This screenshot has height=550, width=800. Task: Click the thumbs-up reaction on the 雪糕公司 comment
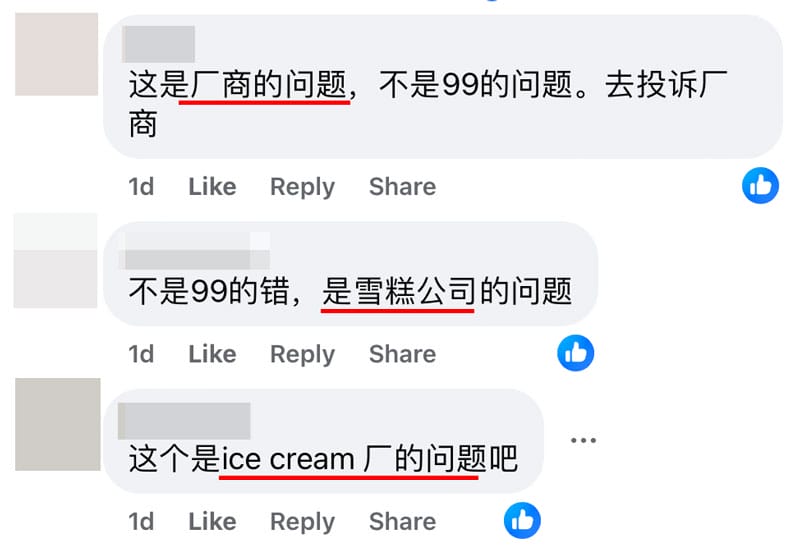(576, 353)
